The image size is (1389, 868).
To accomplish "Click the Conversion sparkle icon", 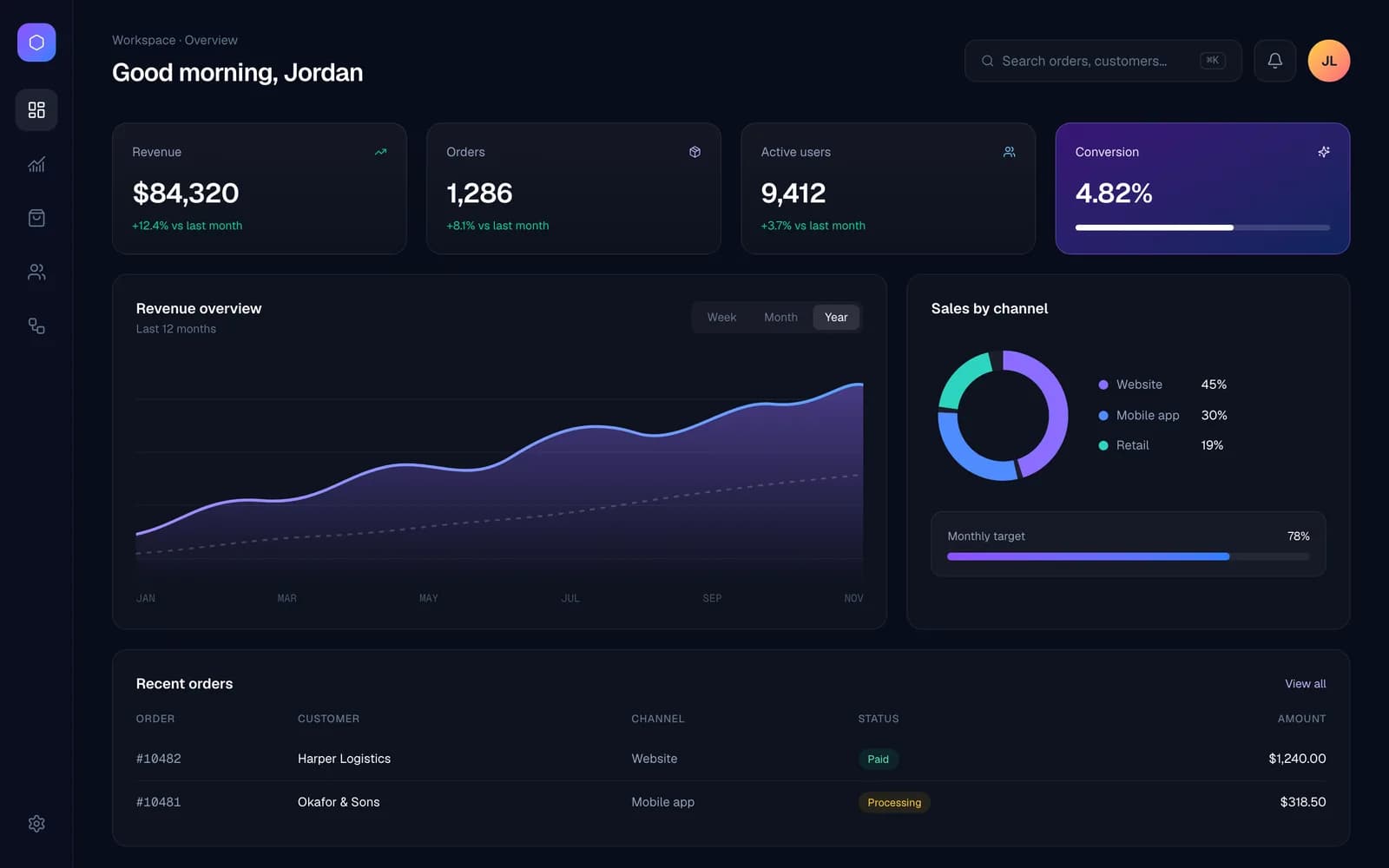I will click(x=1323, y=152).
